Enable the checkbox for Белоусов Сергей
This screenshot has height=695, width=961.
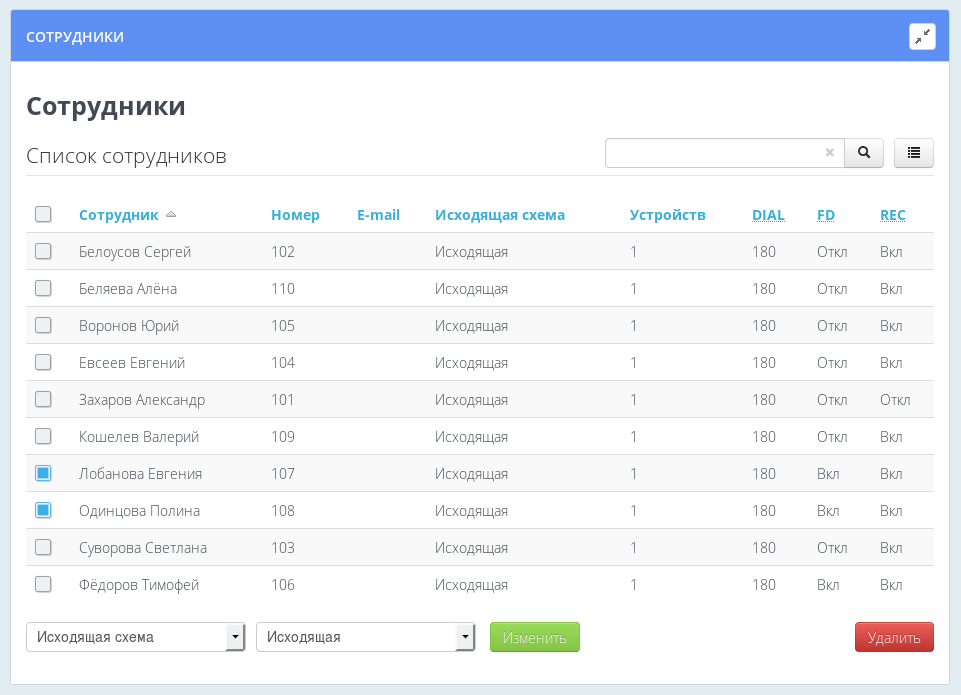[x=43, y=251]
